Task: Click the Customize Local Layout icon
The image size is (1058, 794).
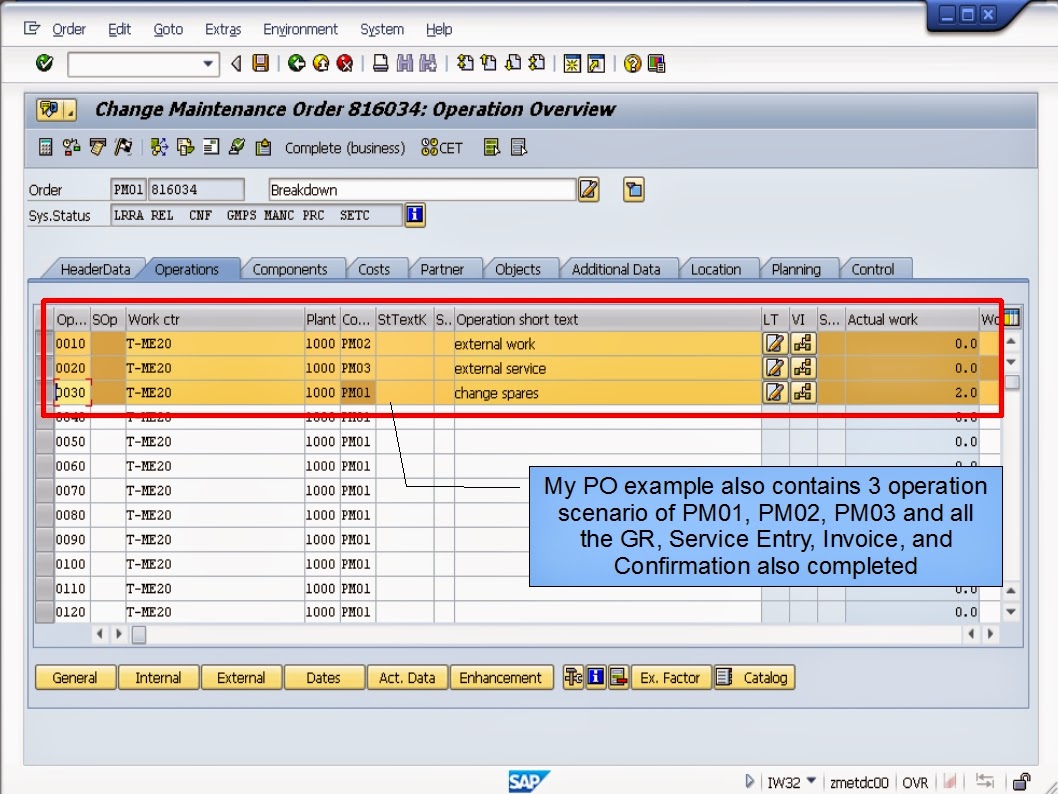Action: 656,63
